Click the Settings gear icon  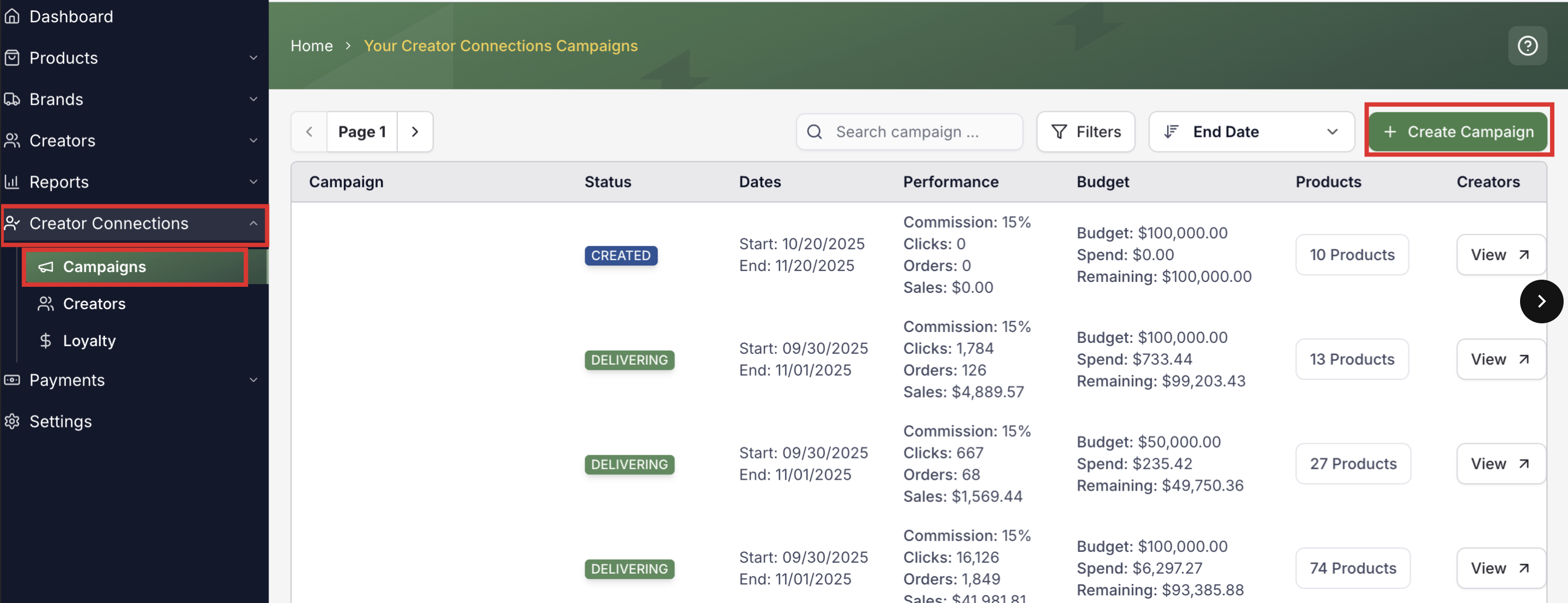(x=12, y=421)
